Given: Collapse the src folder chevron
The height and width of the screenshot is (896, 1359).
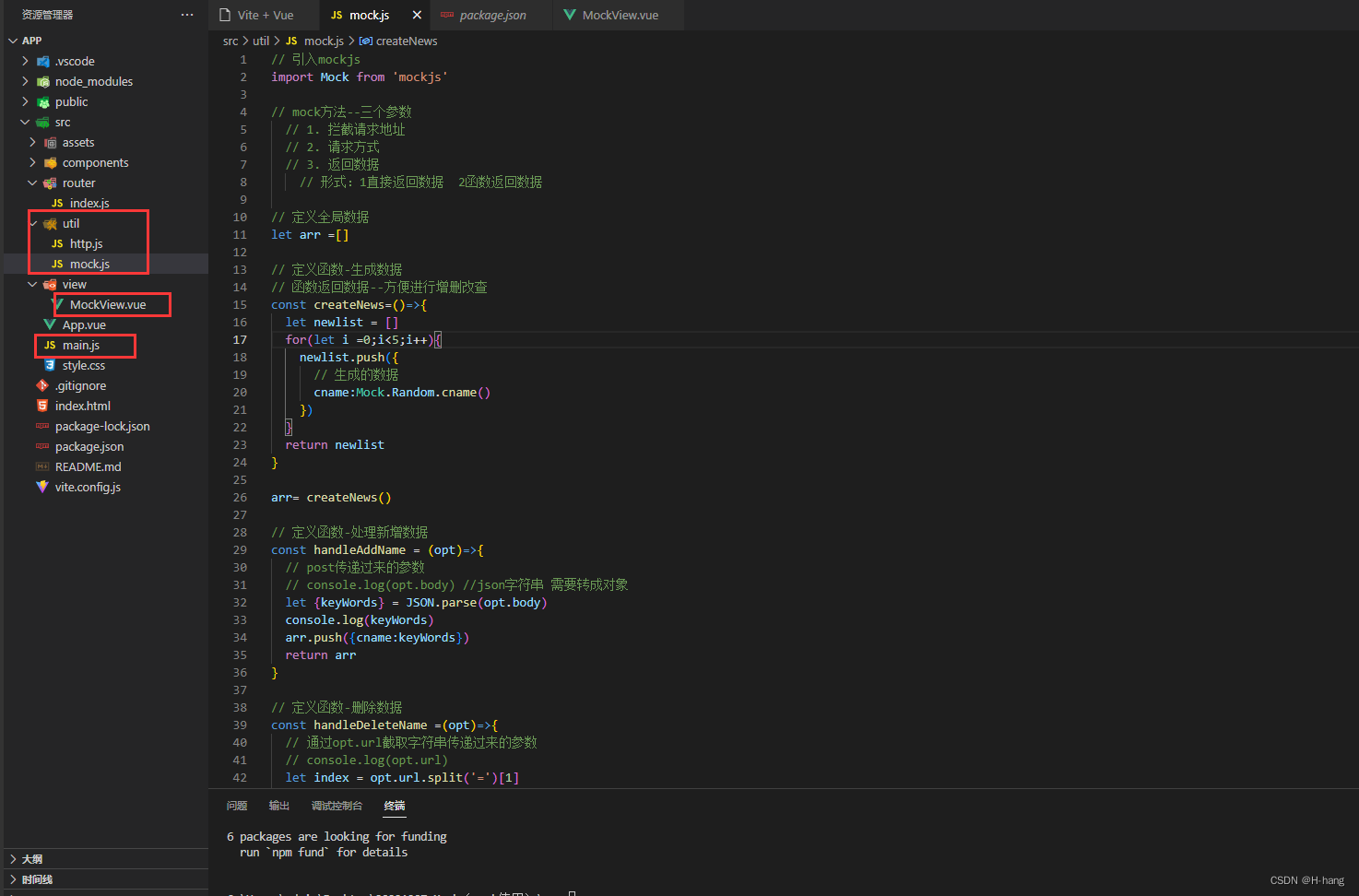Looking at the screenshot, I should 25,122.
